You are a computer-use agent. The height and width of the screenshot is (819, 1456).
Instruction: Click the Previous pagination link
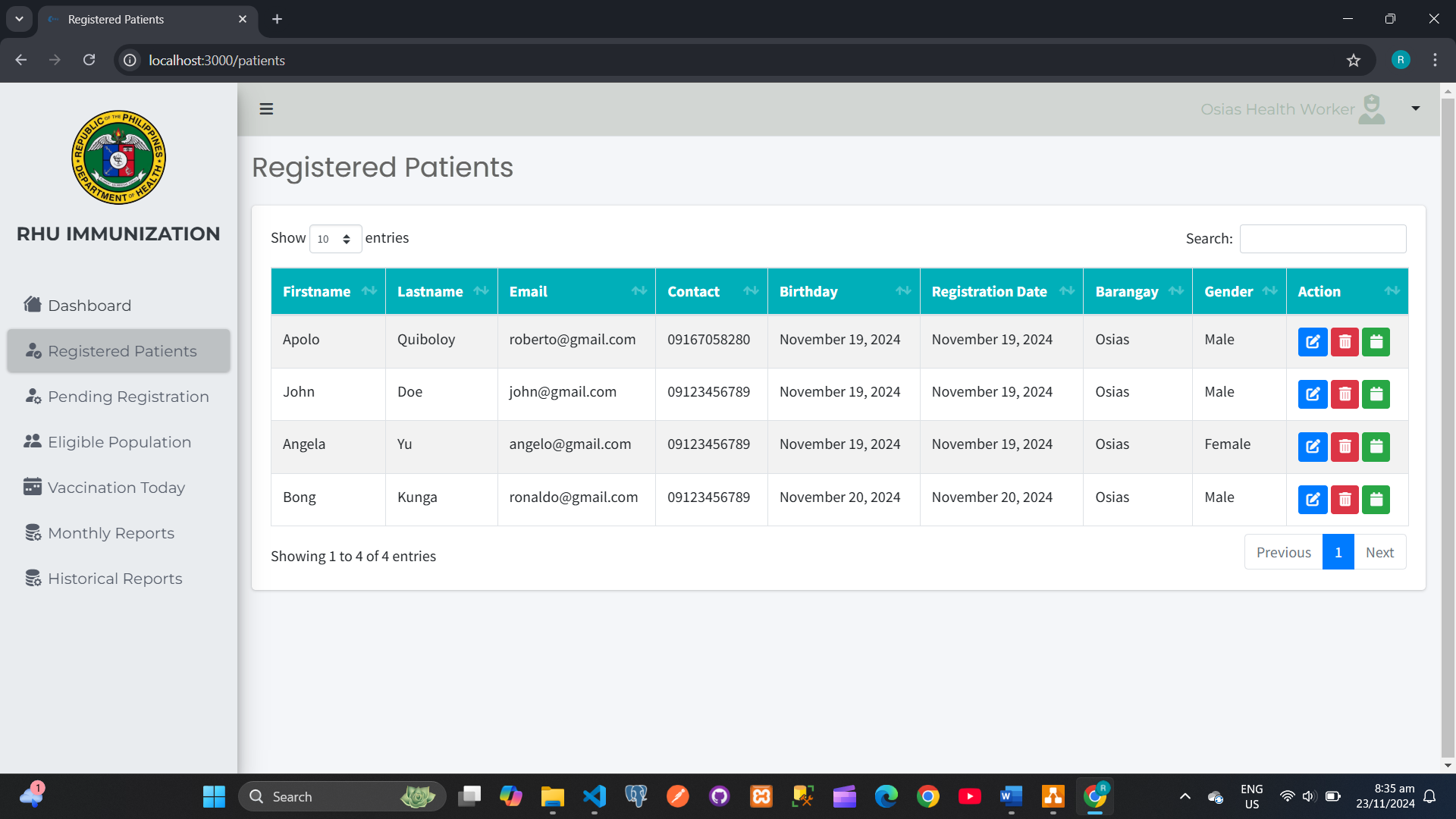(1283, 551)
